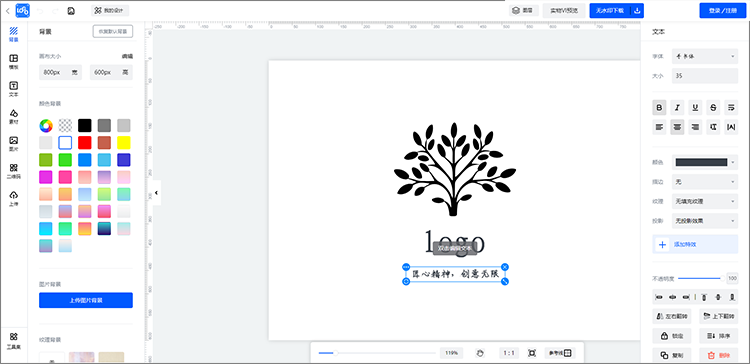Viewport: 750px width, 364px height.
Task: Click the opacity value box showing 100
Action: click(732, 278)
